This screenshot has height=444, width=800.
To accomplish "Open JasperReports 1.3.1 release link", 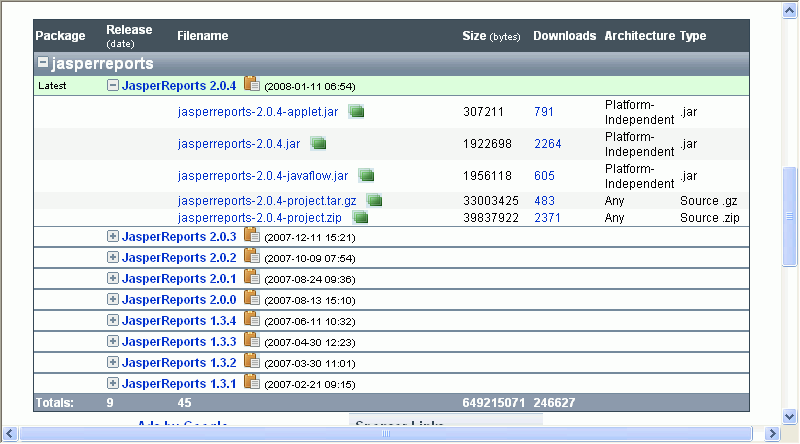I will click(179, 383).
